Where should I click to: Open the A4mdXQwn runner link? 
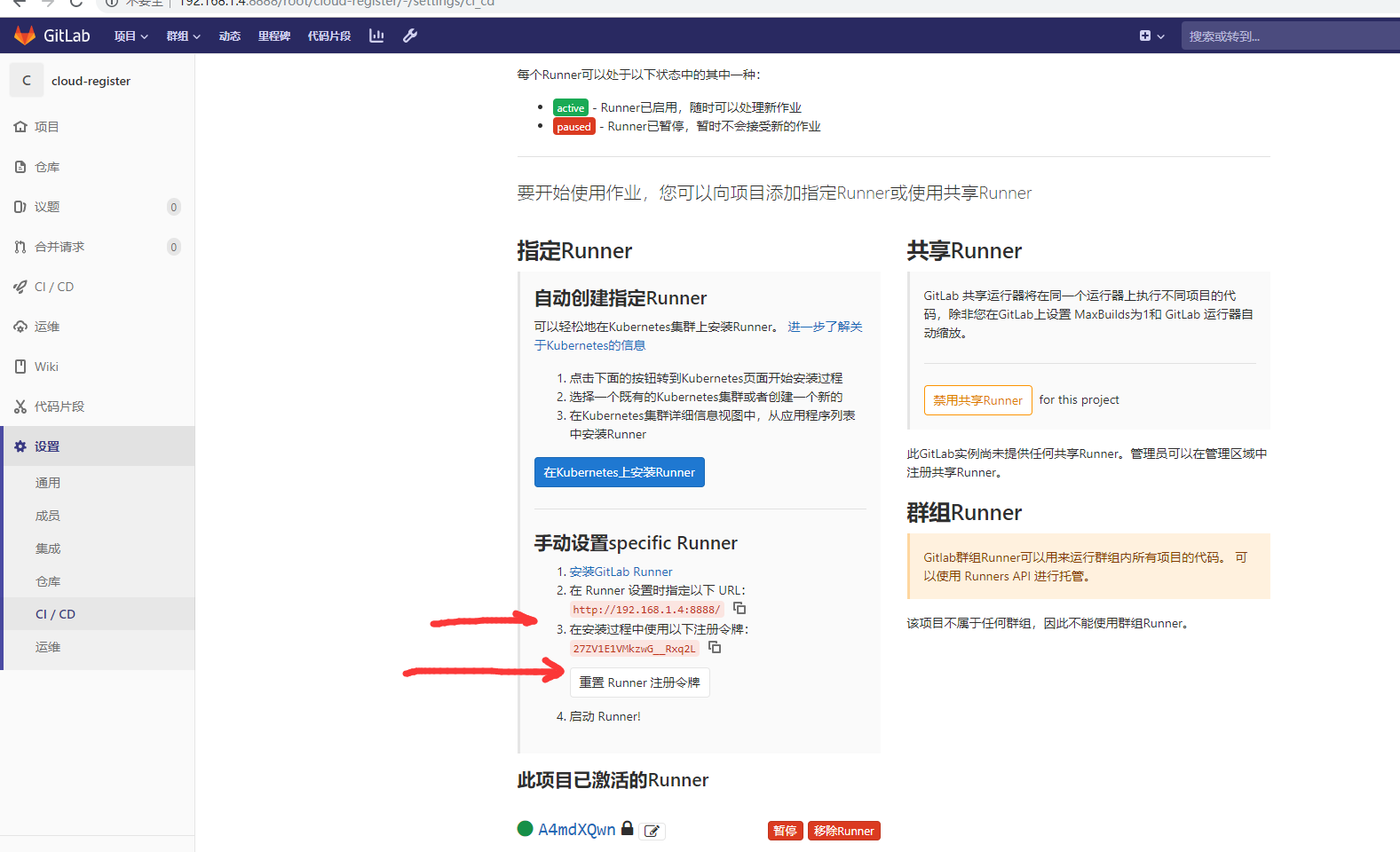(x=577, y=829)
